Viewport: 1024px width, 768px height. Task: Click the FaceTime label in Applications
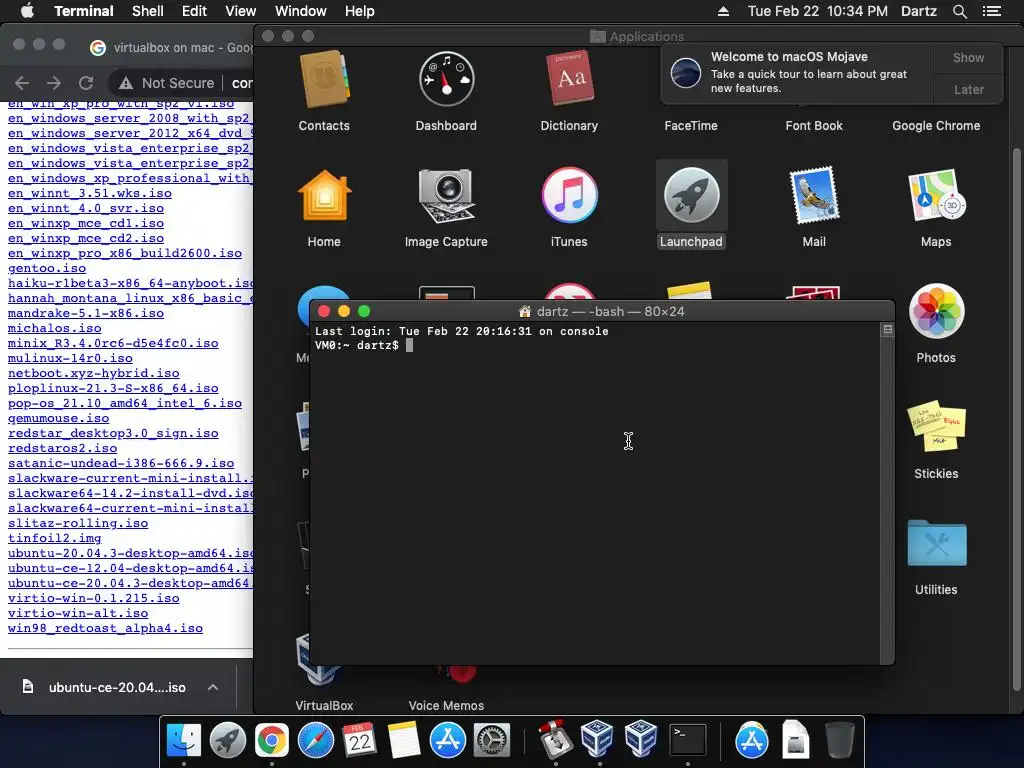[x=691, y=125]
